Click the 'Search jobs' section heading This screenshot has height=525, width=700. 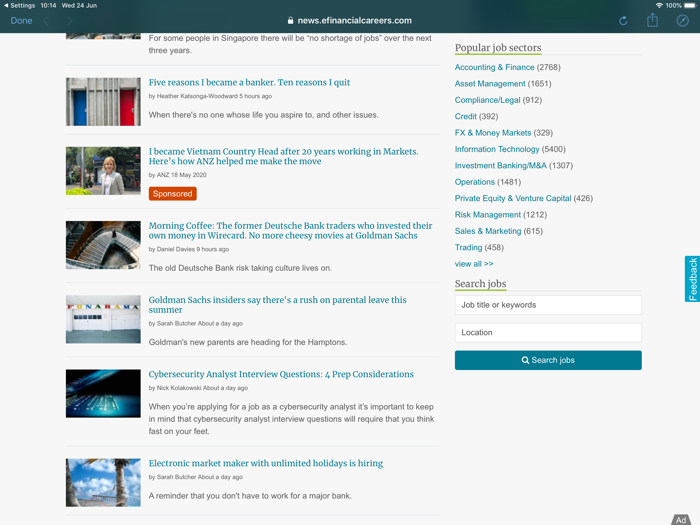tap(480, 284)
